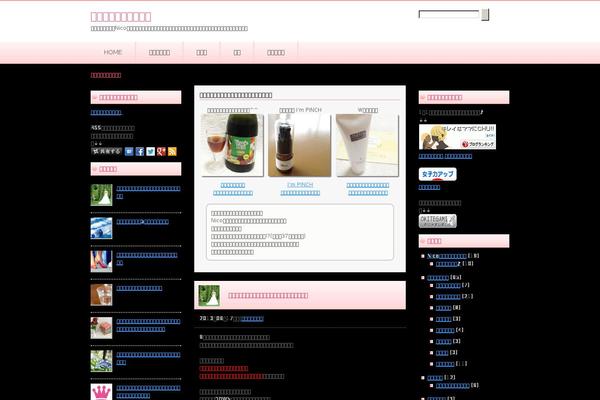
Task: Click the OKITEGAMI gray banner
Action: [437, 221]
